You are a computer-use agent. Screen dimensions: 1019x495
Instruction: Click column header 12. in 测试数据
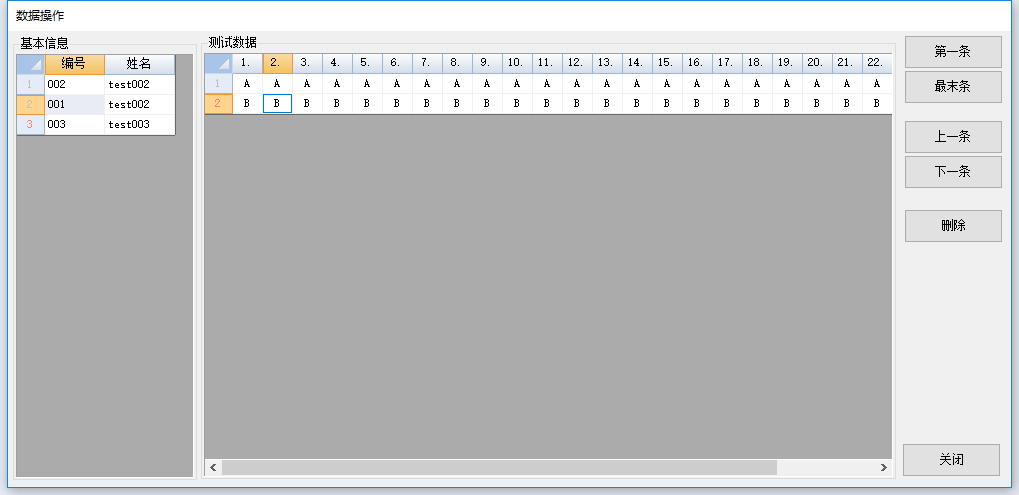tap(577, 64)
